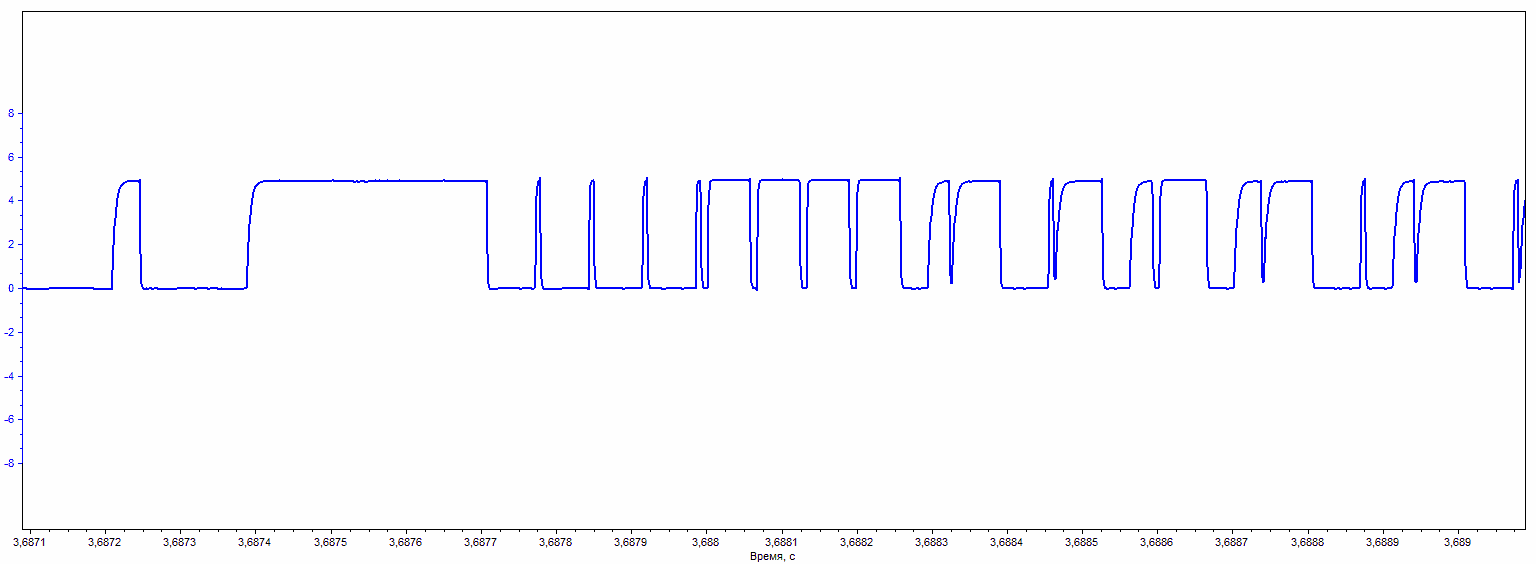Click the axis title "Время, с"
This screenshot has width=1536, height=564.
(x=773, y=555)
